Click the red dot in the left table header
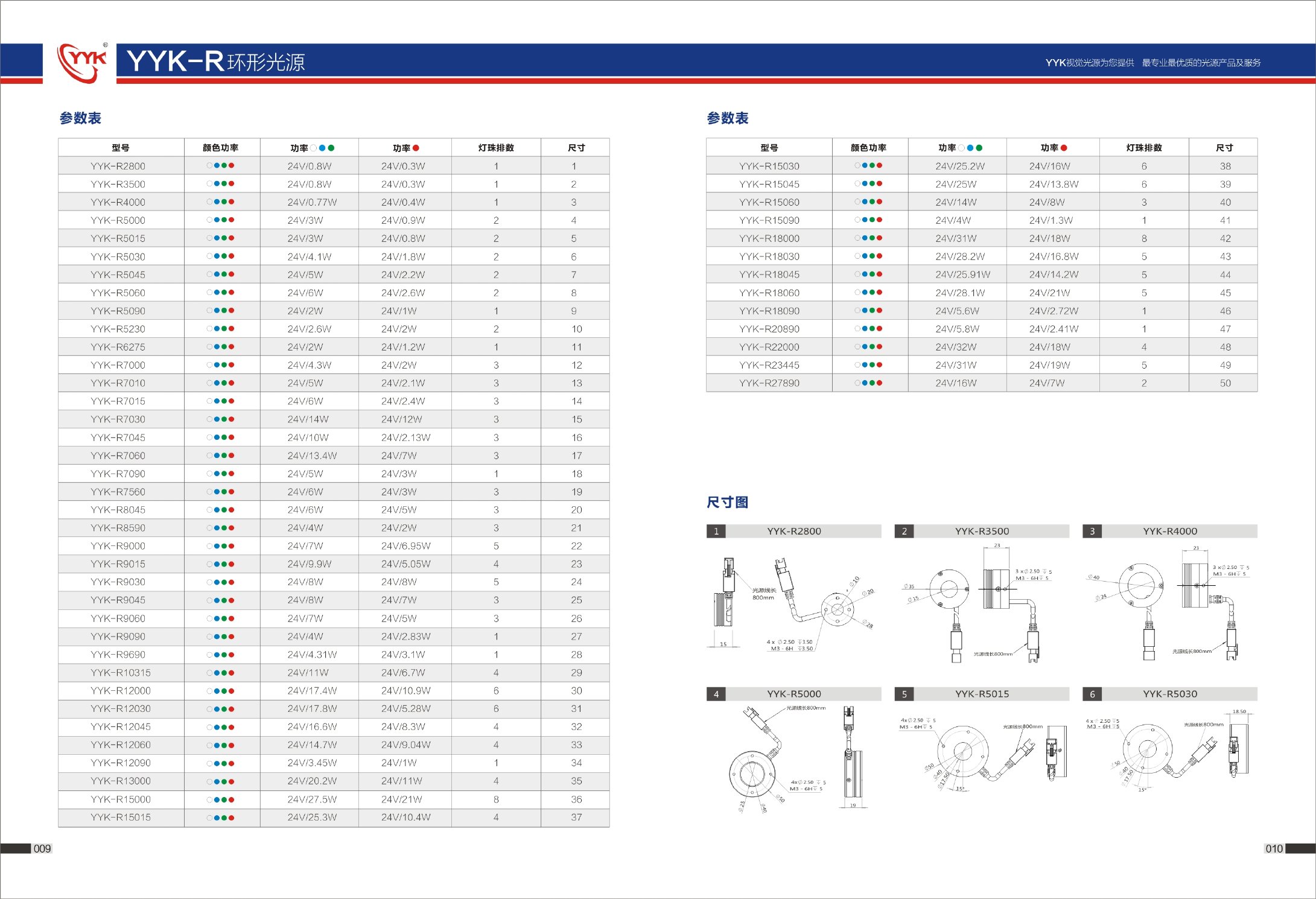The image size is (1316, 899). tap(416, 148)
